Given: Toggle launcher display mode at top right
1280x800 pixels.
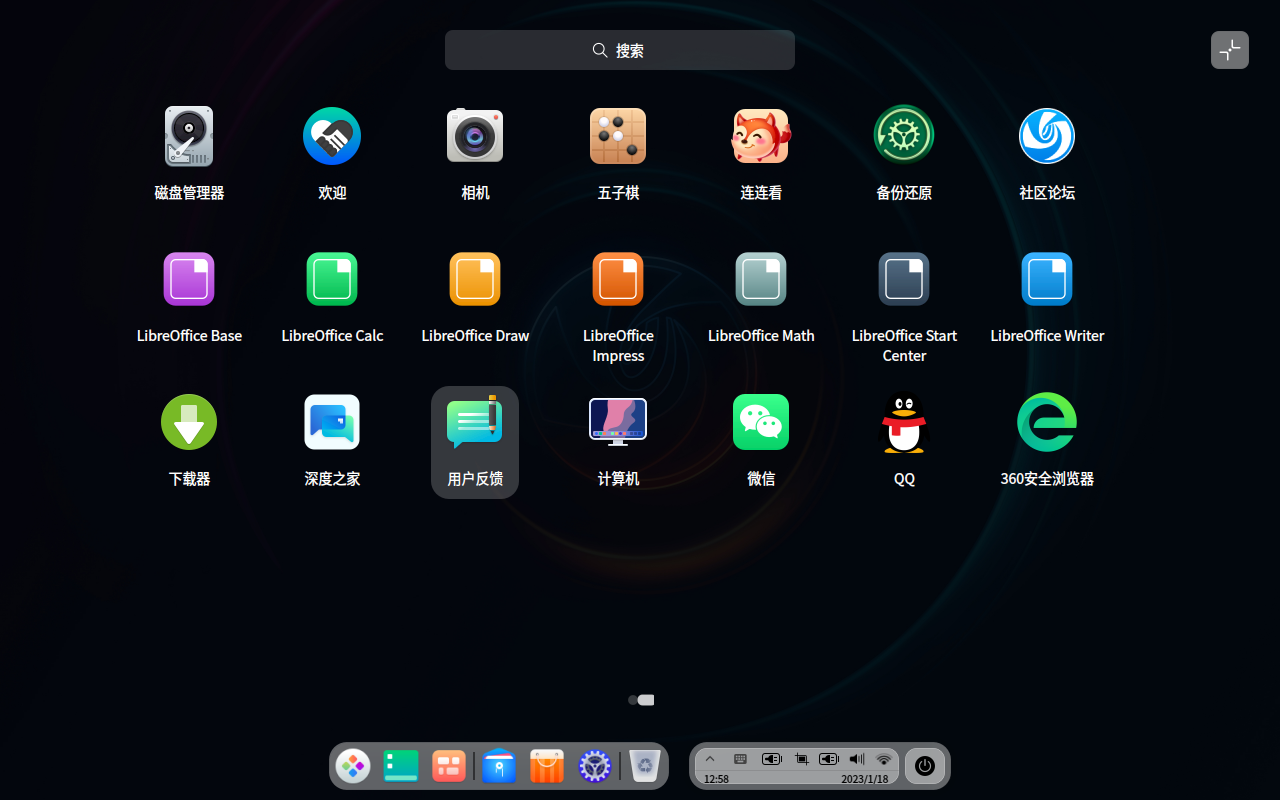Looking at the screenshot, I should (x=1229, y=49).
